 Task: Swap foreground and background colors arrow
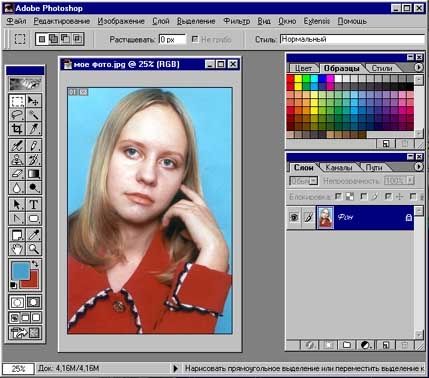35,264
